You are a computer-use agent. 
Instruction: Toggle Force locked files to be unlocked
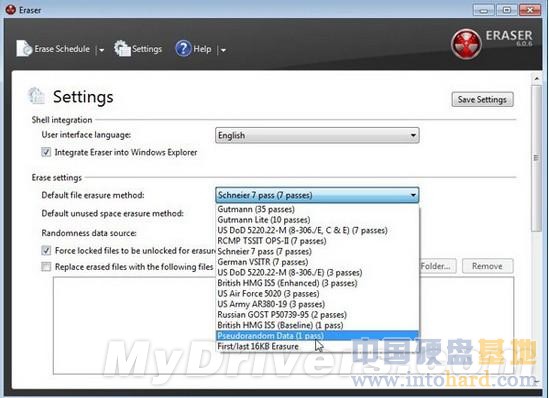tap(46, 250)
